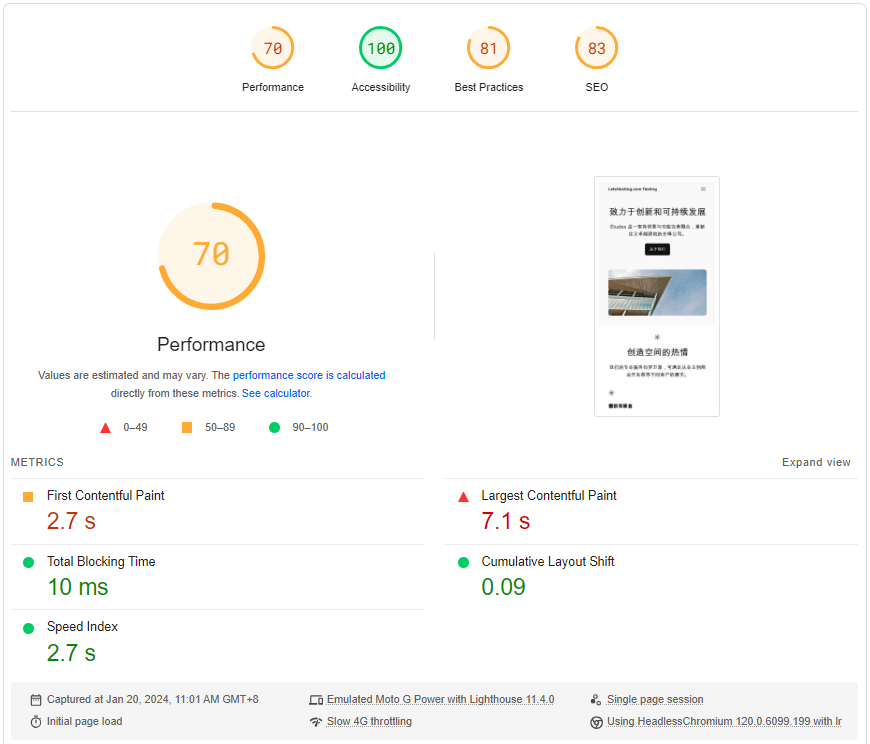Click 'Captured at Jan 20, 2024, 11:01 AM GMT+8'
The height and width of the screenshot is (744, 870).
(153, 699)
